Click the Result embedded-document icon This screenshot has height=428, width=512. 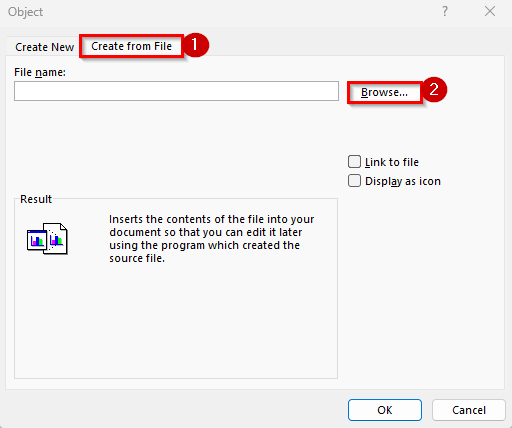pyautogui.click(x=47, y=239)
